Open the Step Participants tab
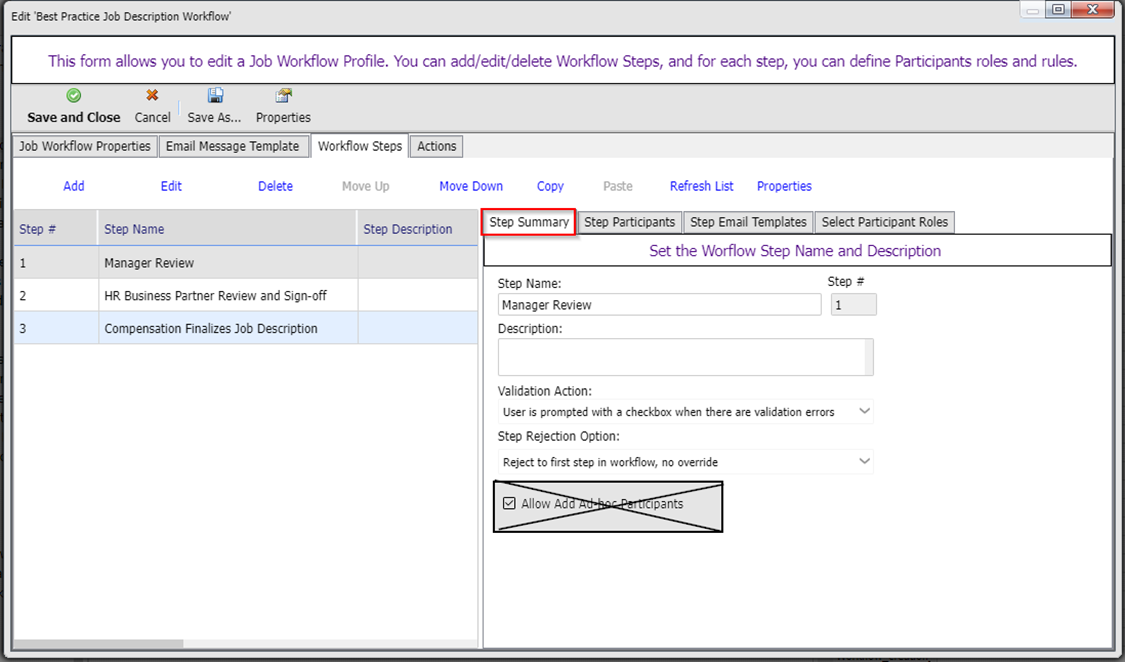Image resolution: width=1125 pixels, height=662 pixels. coord(630,222)
